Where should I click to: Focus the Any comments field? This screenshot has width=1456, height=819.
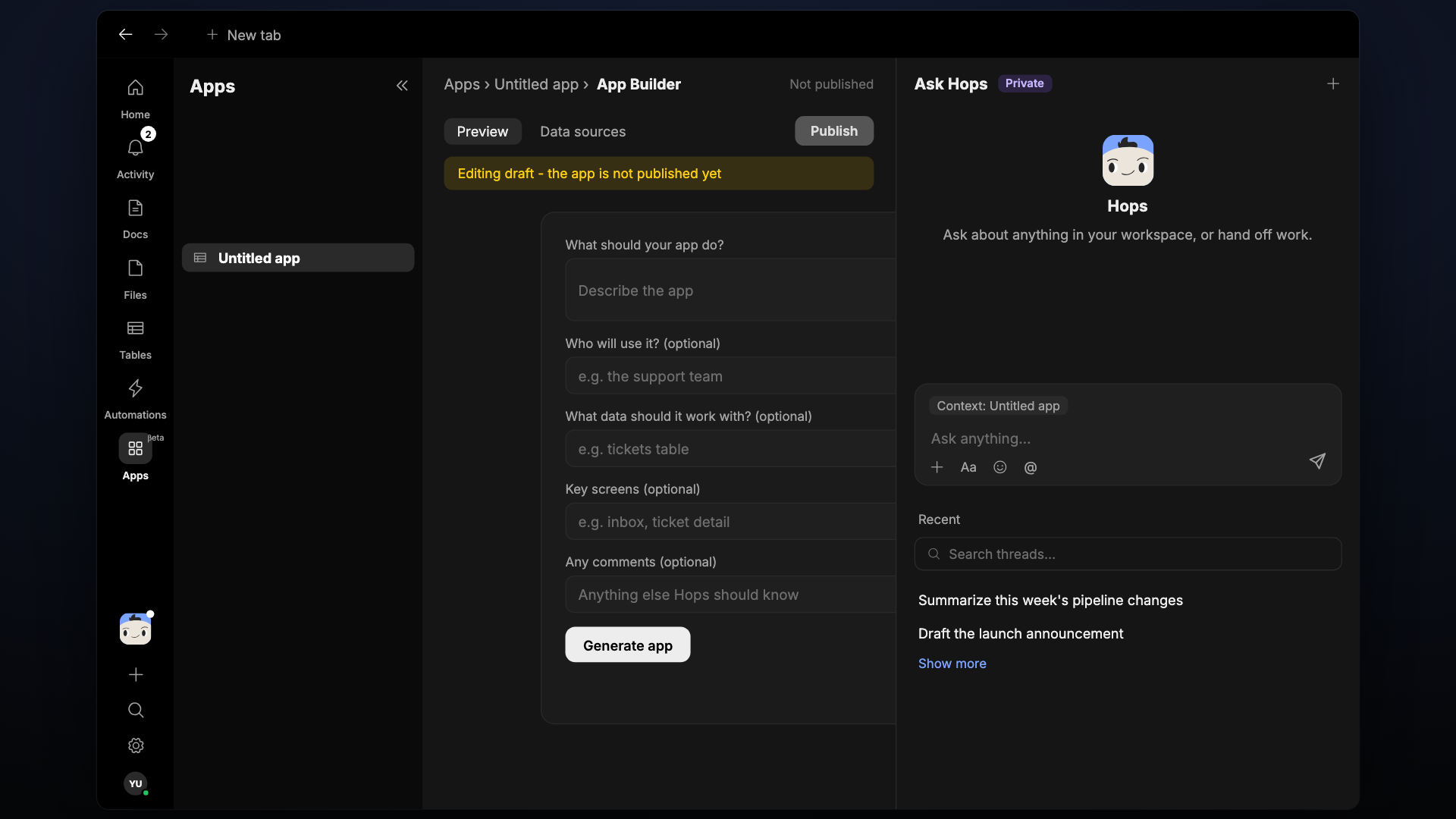coord(730,595)
